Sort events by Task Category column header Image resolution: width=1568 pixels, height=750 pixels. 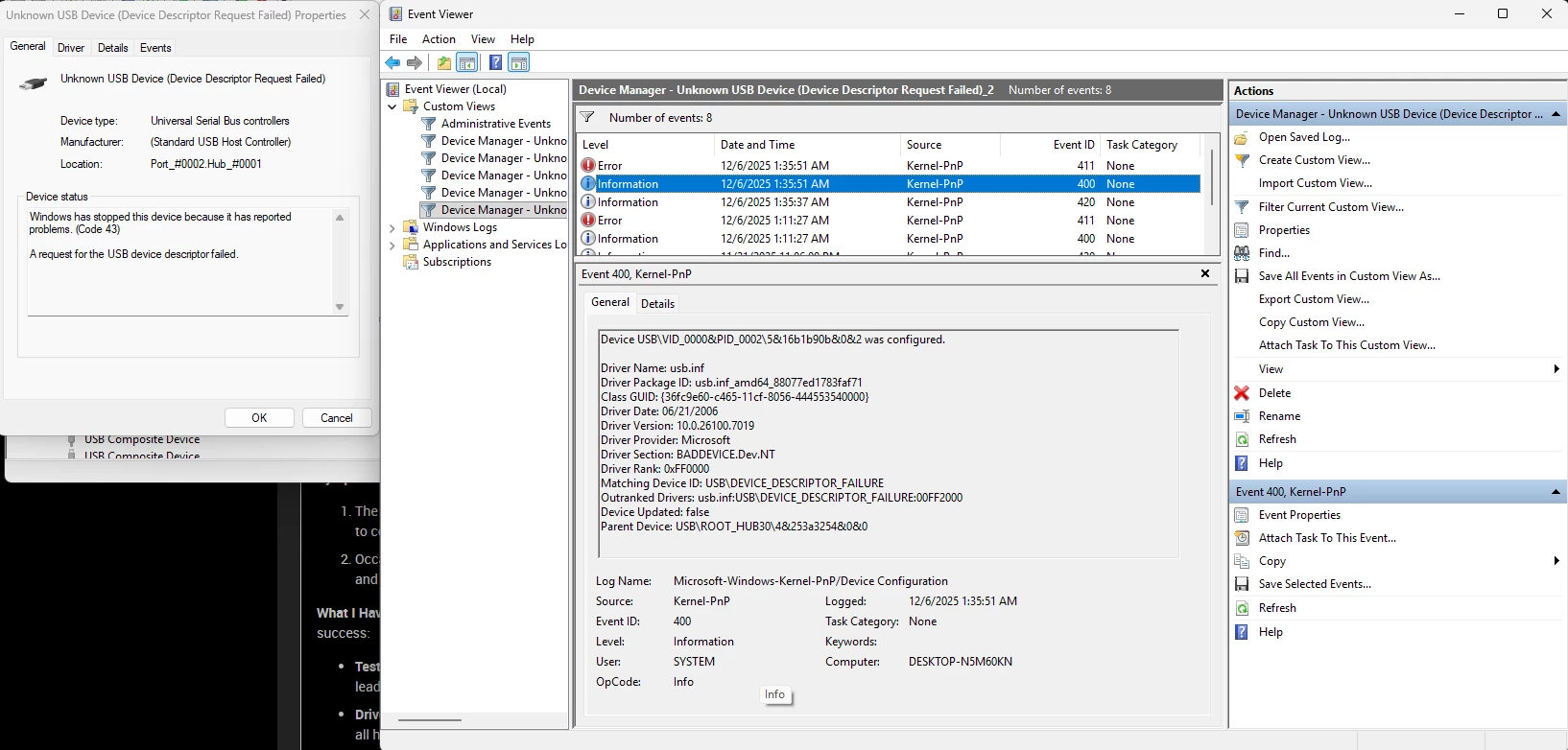[1150, 145]
